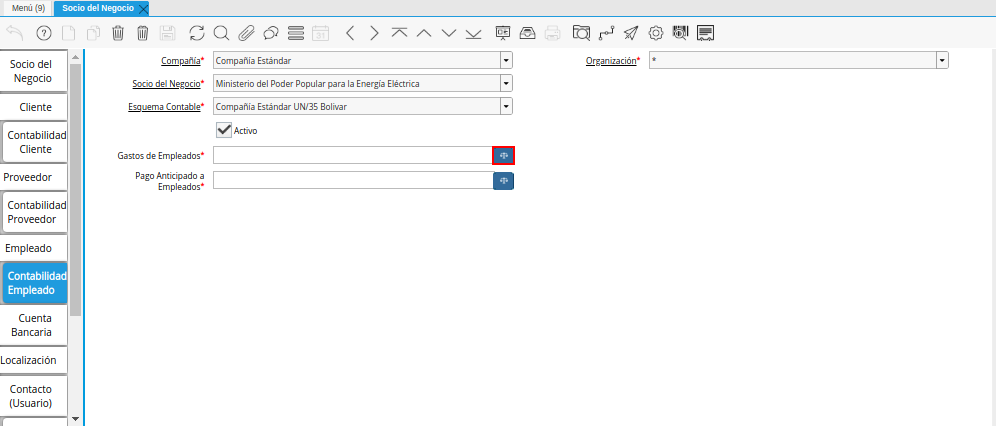This screenshot has width=996, height=426.
Task: Toggle grid view with three-lines icon
Action: click(x=295, y=33)
